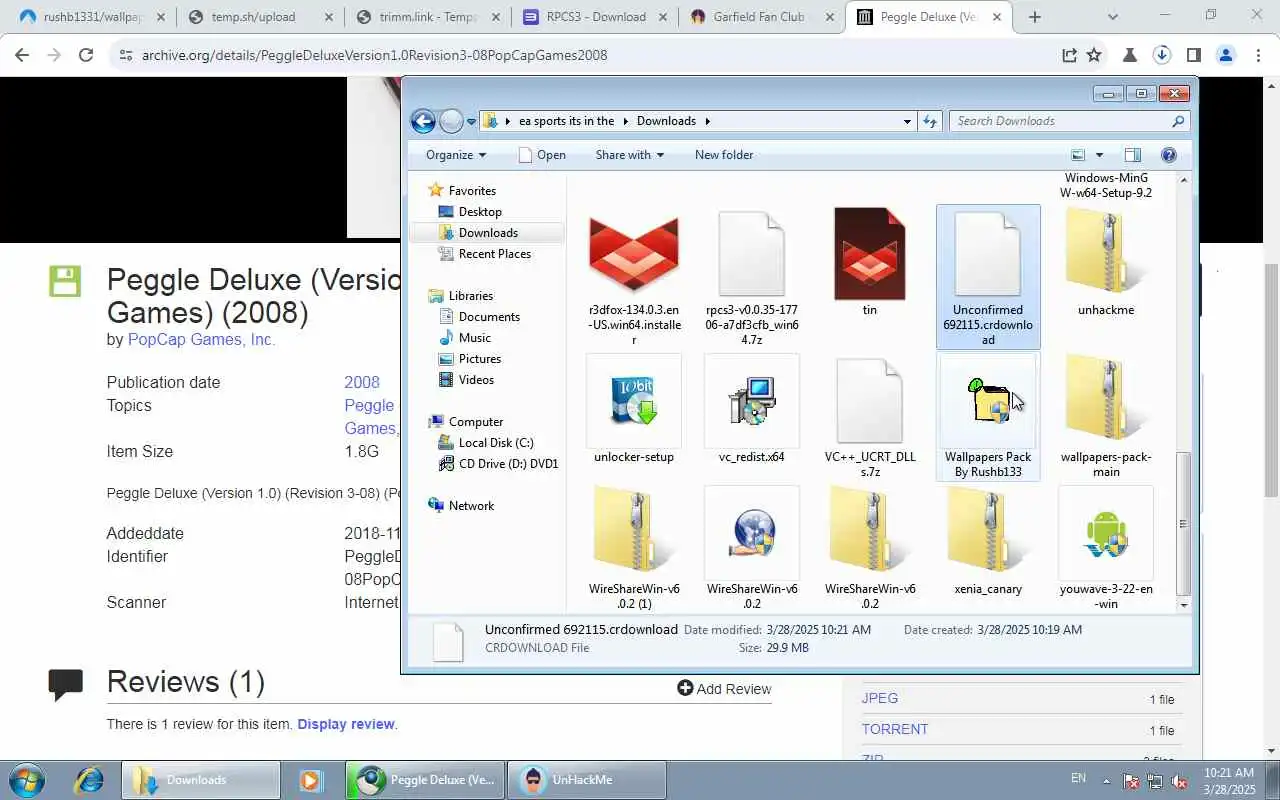Open the address bar history dropdown arrow

point(907,121)
